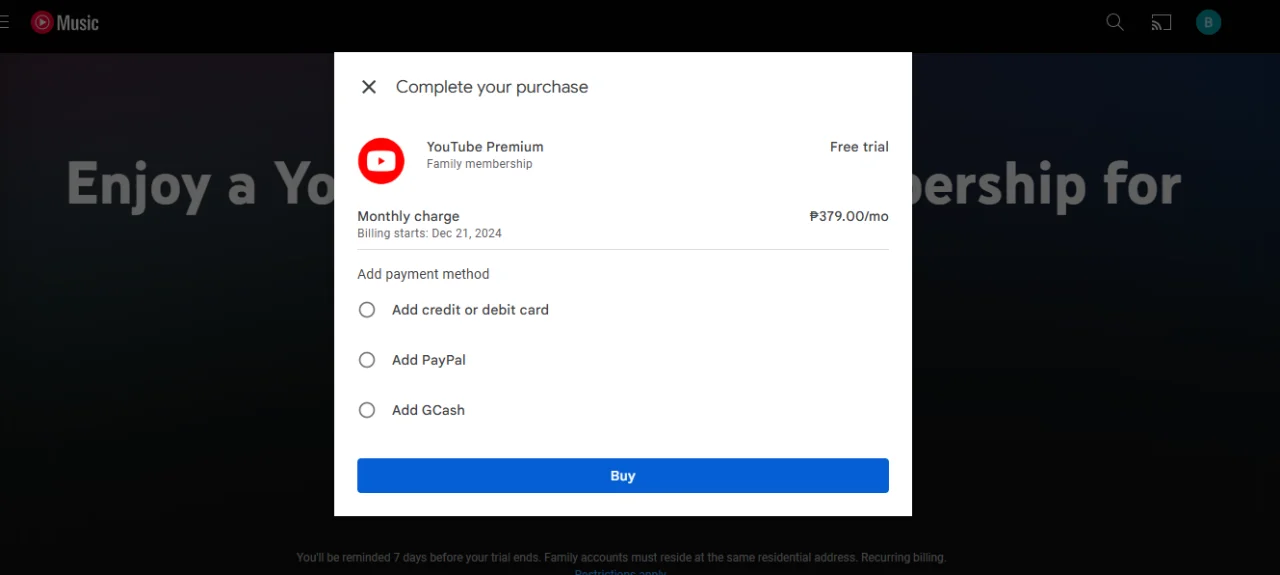
Task: Click the Music wordmark text
Action: (78, 22)
